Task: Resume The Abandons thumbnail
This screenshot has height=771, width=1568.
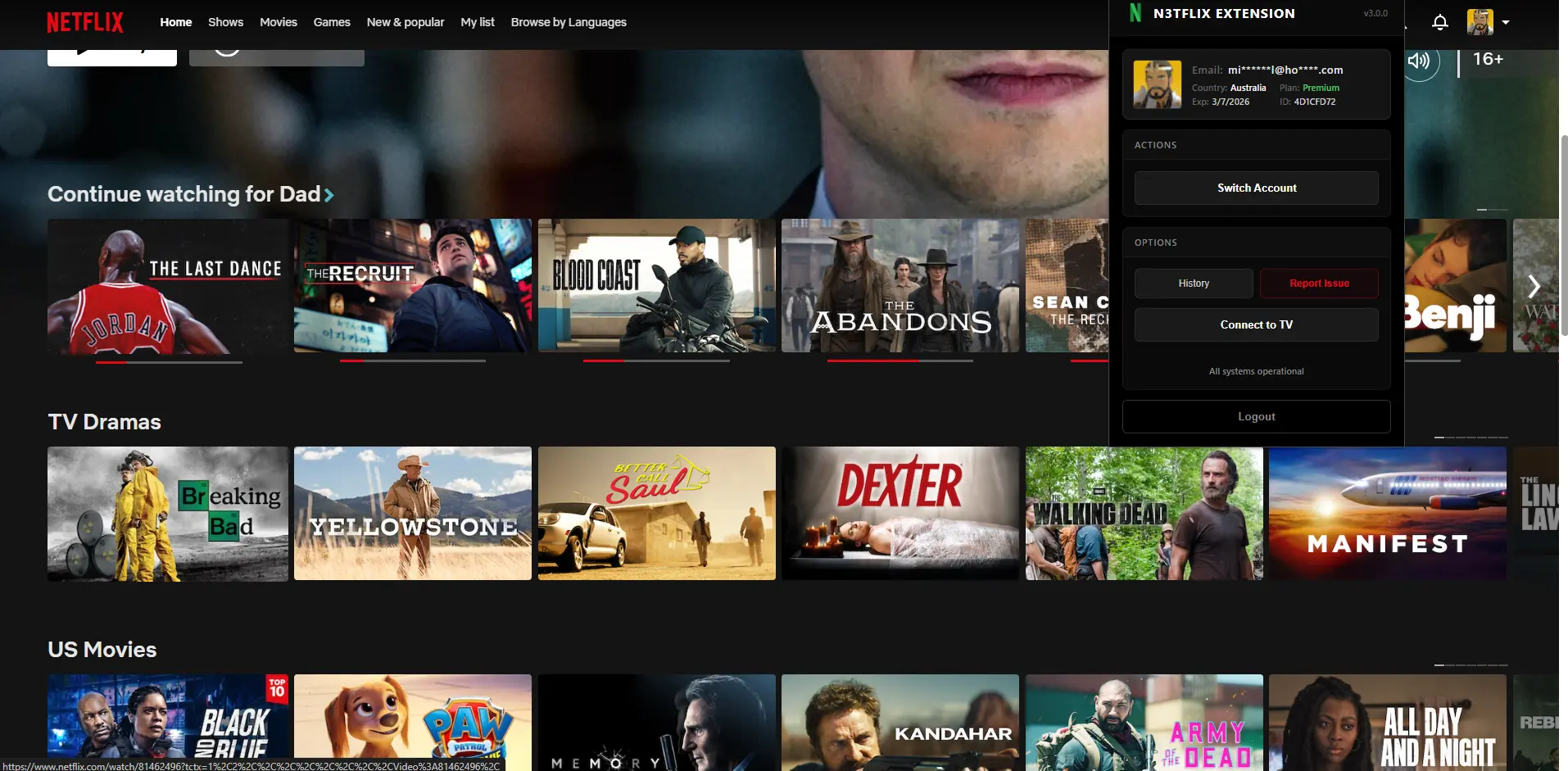Action: 900,286
